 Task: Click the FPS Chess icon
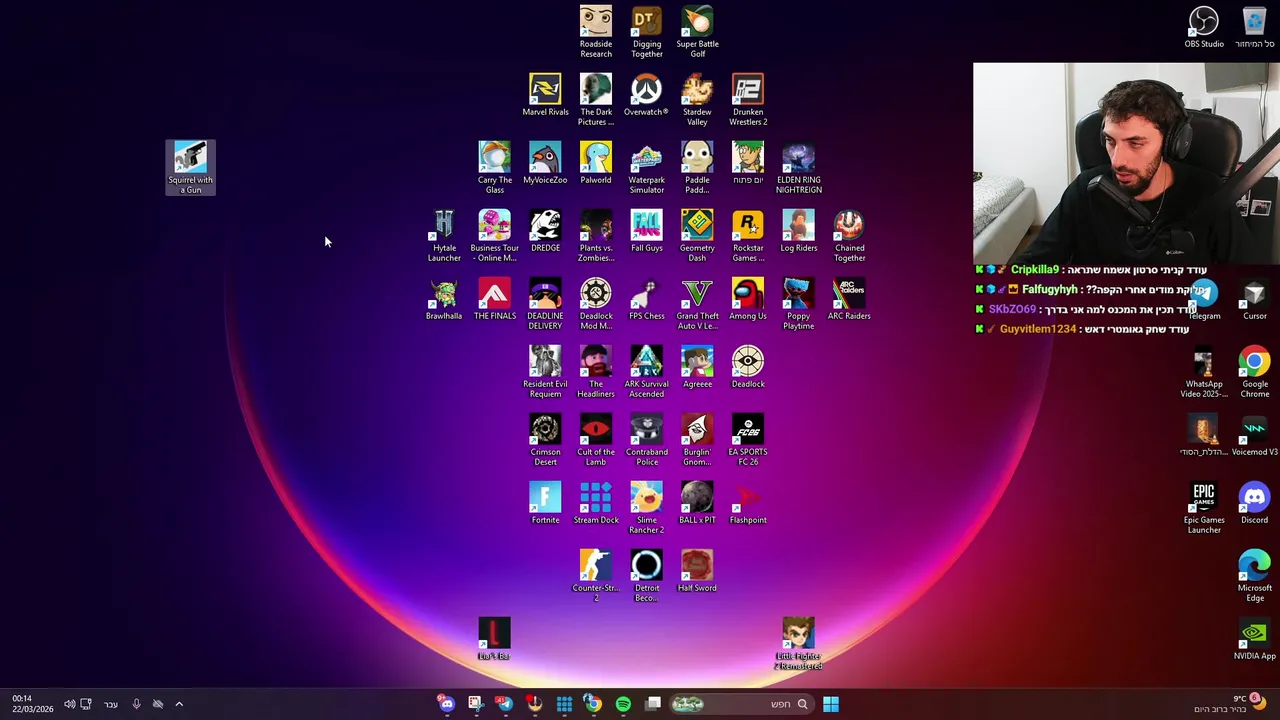coord(647,299)
